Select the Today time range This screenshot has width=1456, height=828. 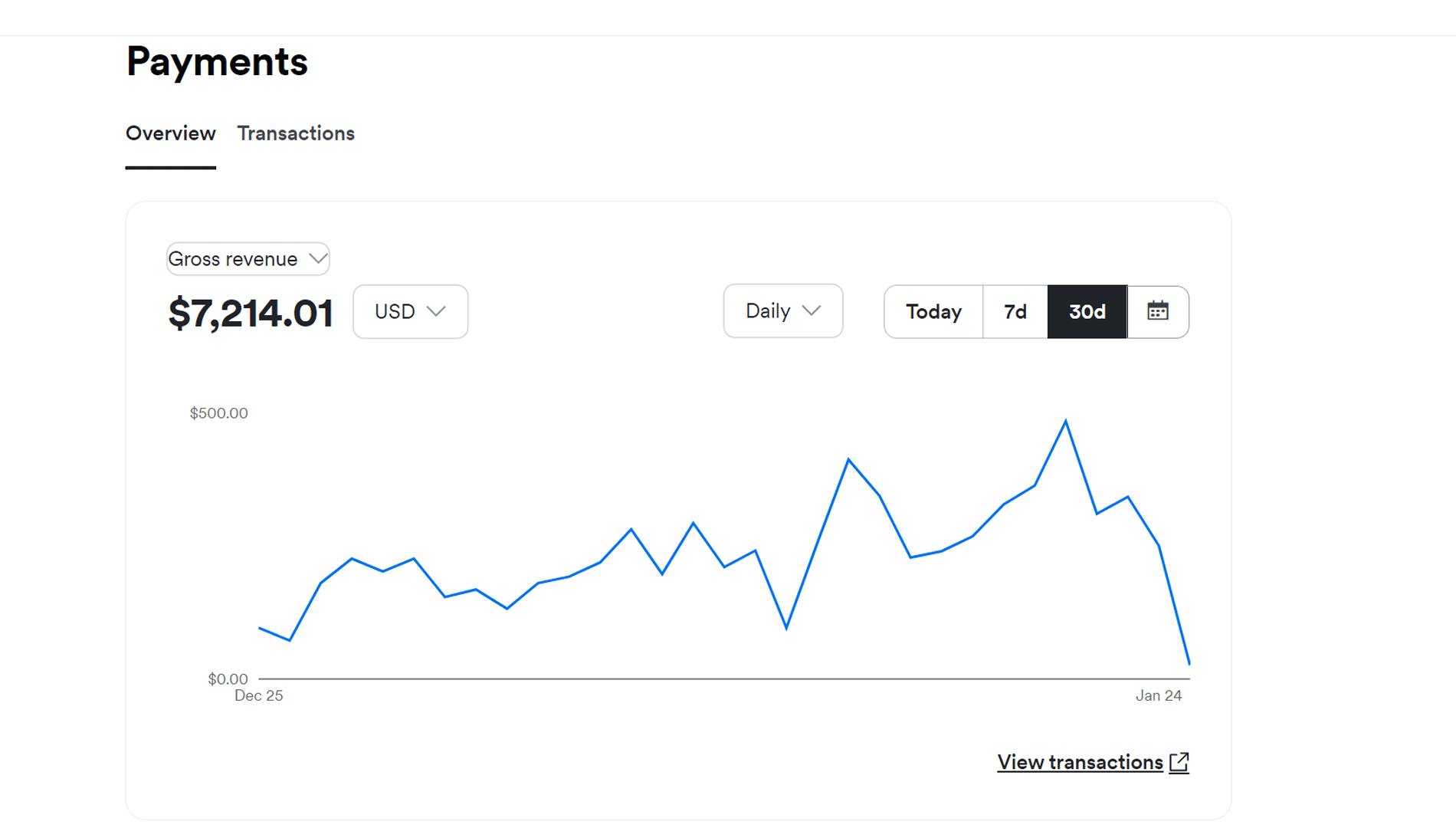[x=933, y=311]
